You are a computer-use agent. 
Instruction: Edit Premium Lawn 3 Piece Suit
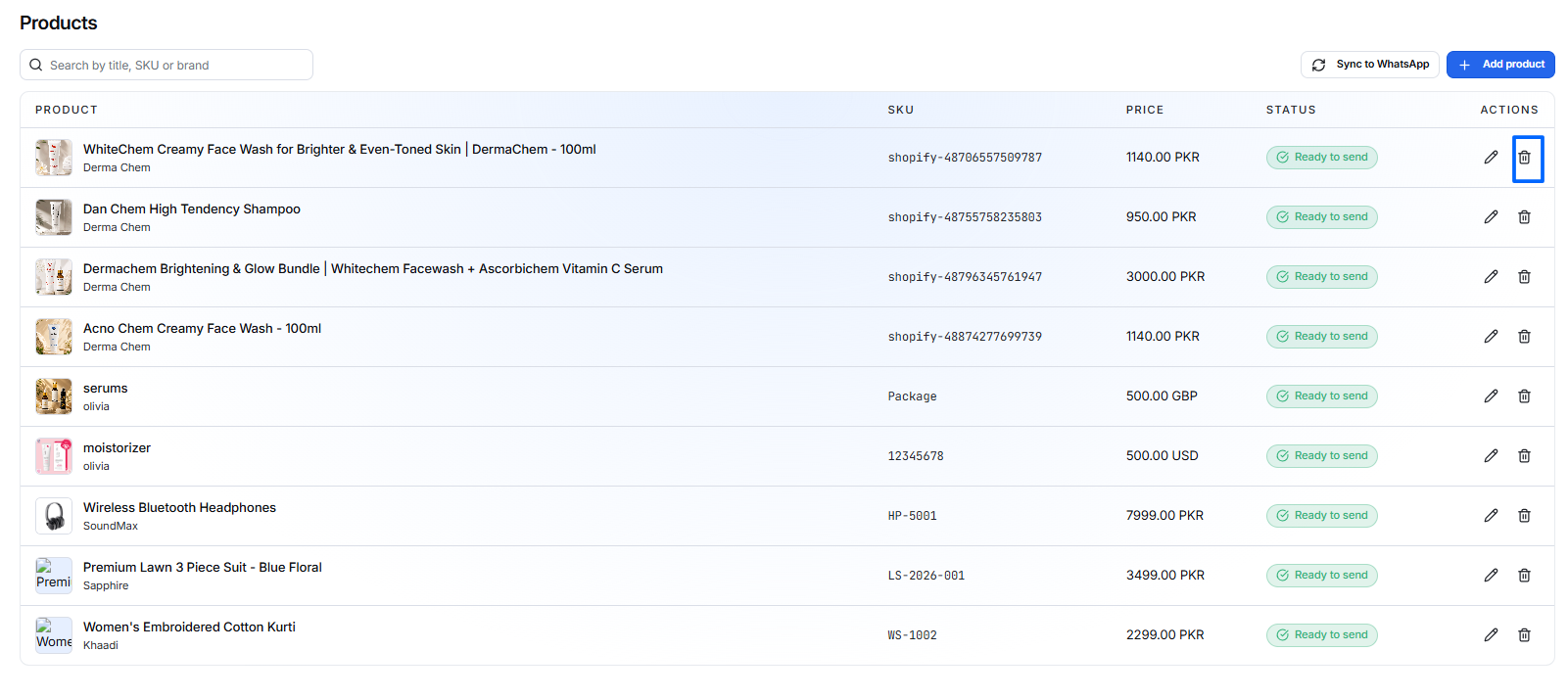(1491, 576)
